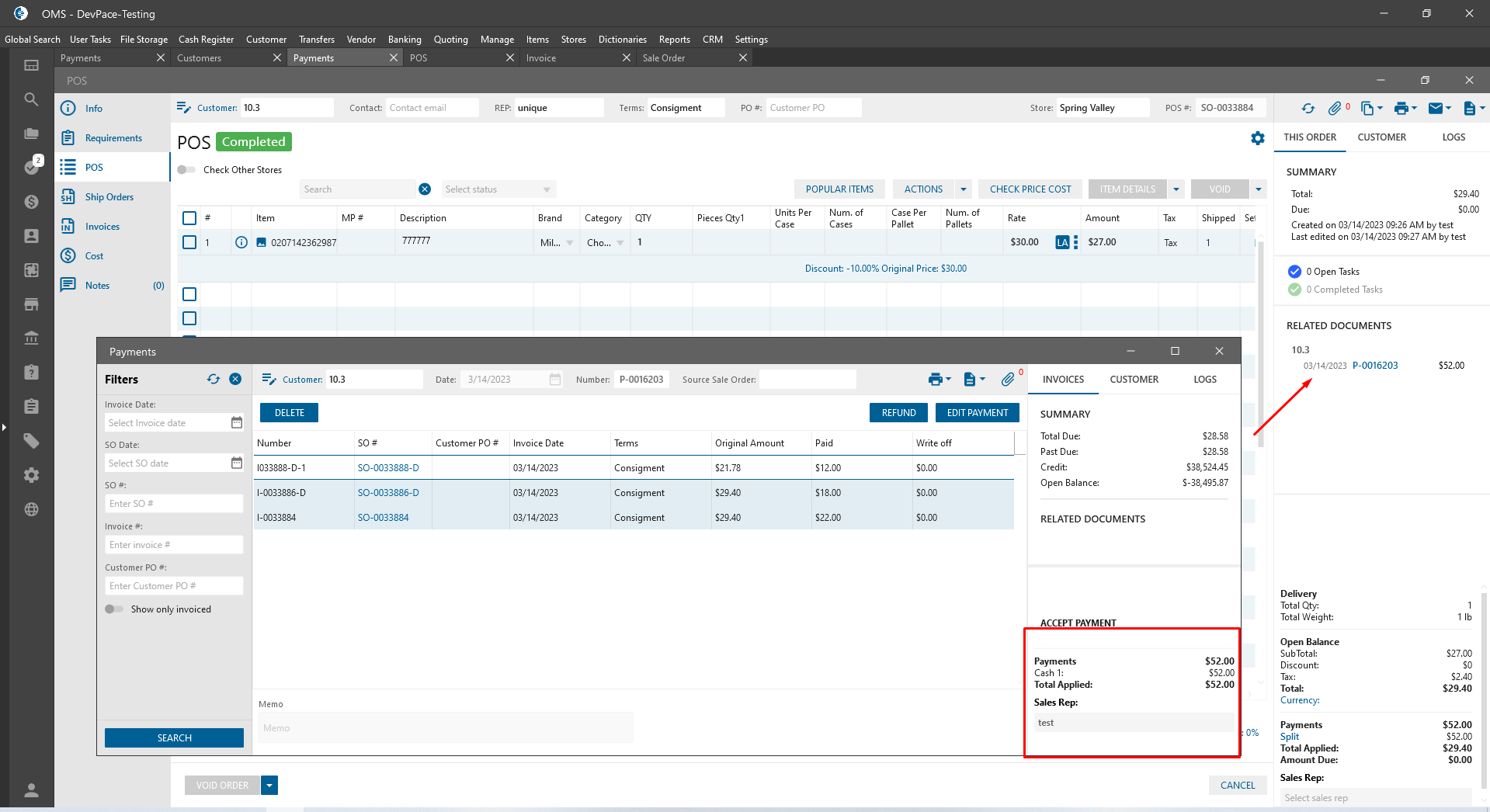Open Invoice Date calendar picker
Viewport: 1490px width, 812px height.
point(237,422)
